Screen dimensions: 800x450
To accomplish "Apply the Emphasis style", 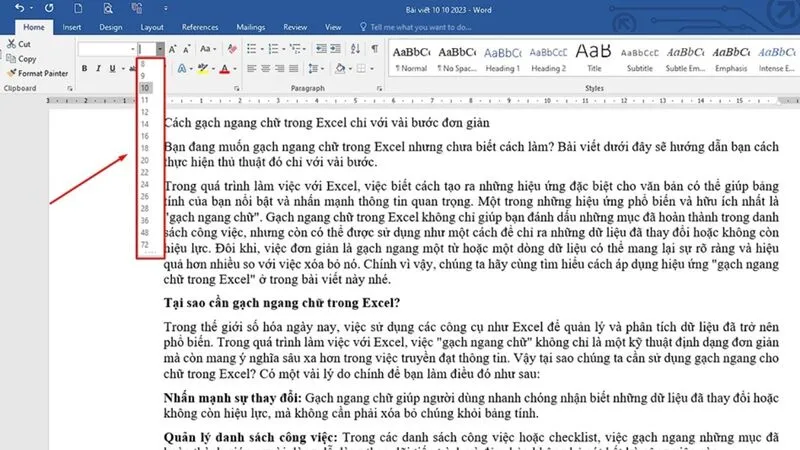I will [x=731, y=59].
